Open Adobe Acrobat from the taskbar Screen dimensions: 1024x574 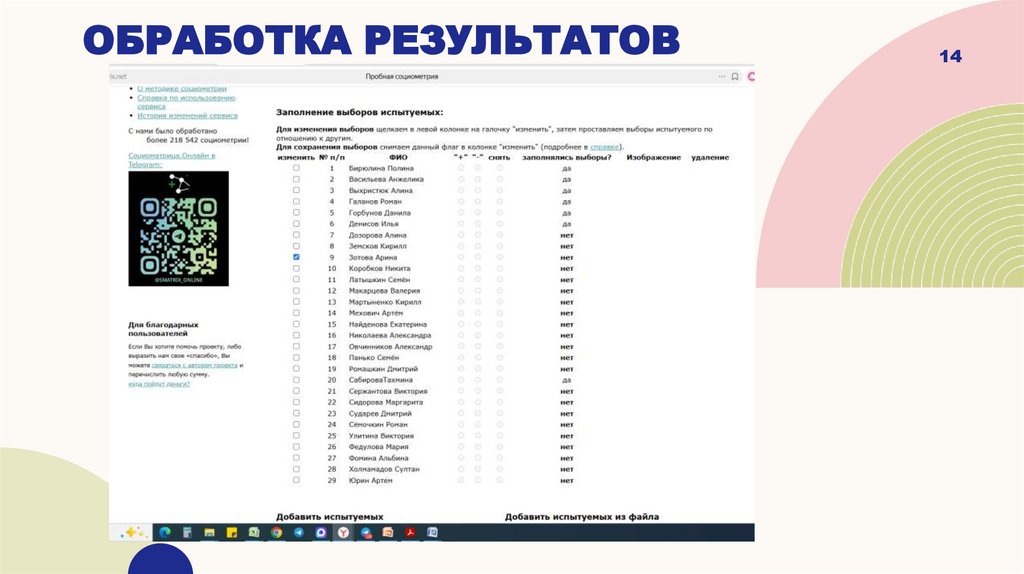(x=410, y=532)
